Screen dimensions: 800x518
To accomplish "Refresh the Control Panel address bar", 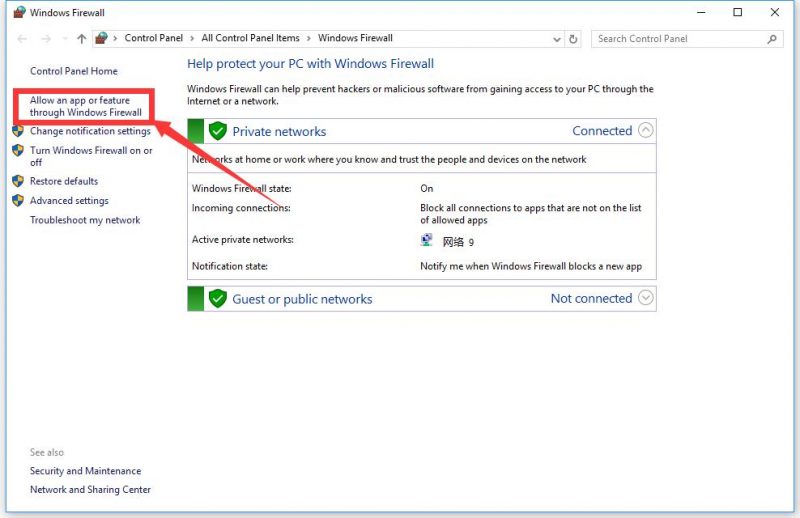I will click(573, 39).
